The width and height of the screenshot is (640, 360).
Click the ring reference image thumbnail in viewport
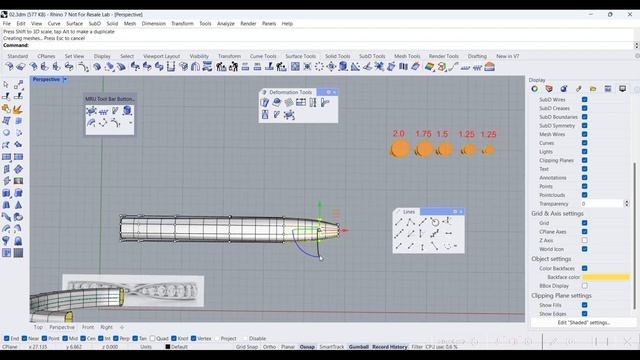pyautogui.click(x=133, y=291)
